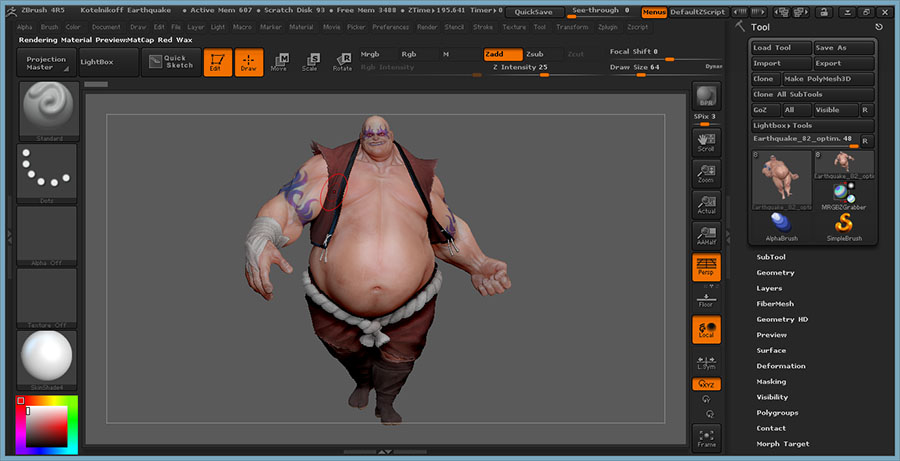Image resolution: width=900 pixels, height=461 pixels.
Task: Open the Render menu
Action: click(427, 27)
